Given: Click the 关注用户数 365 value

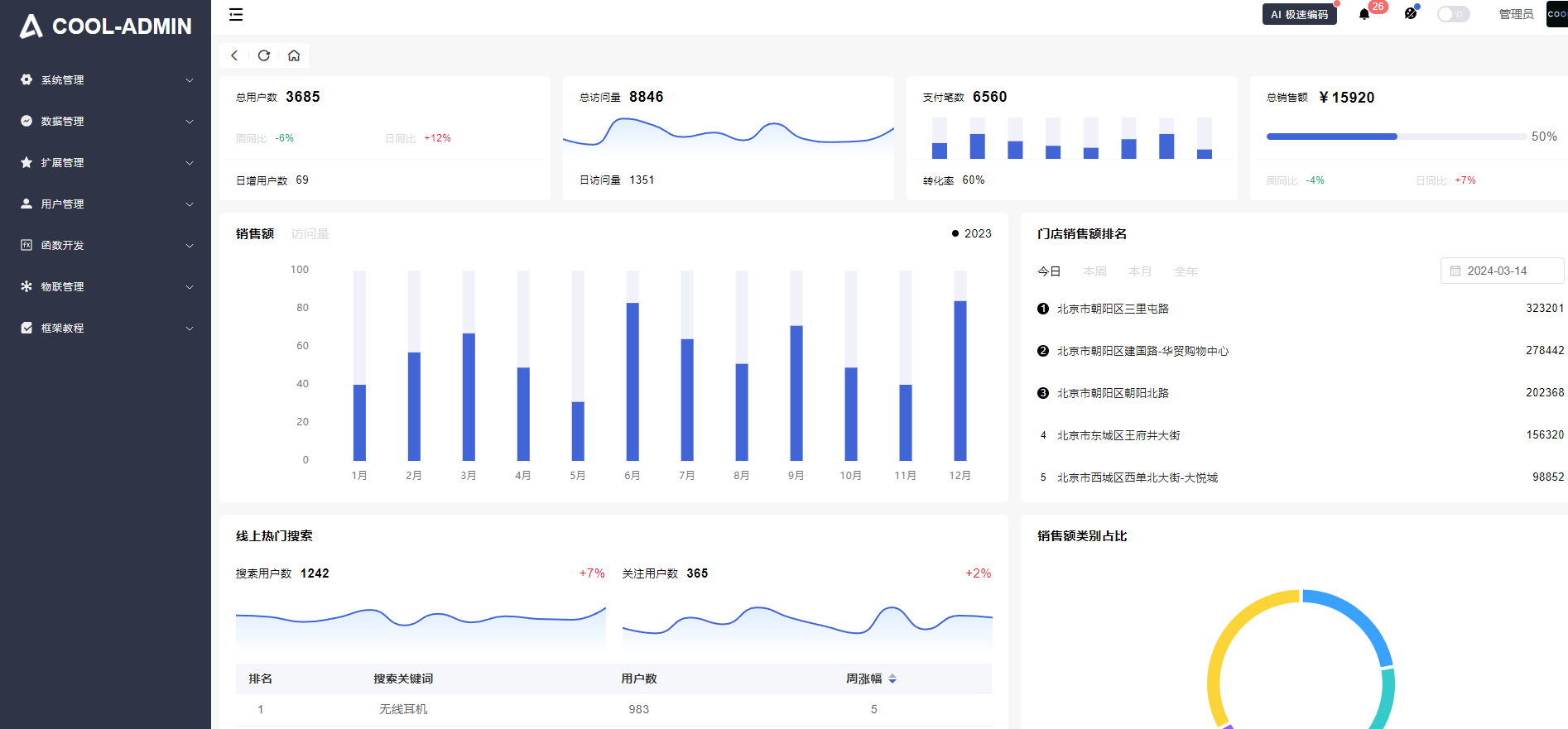Looking at the screenshot, I should [697, 573].
